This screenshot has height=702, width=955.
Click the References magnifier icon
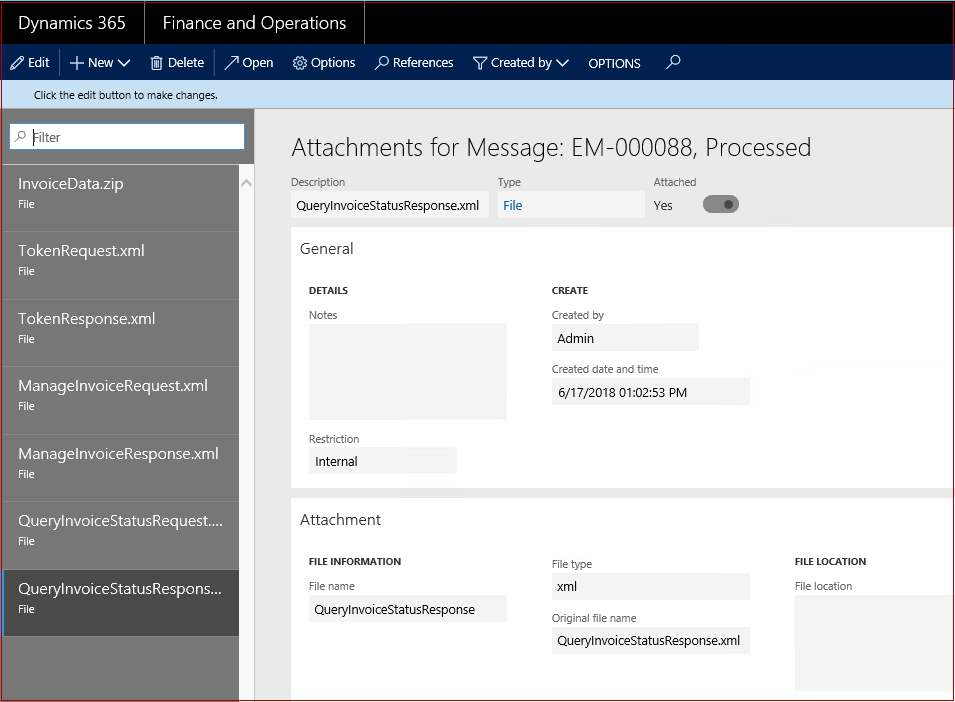click(x=382, y=63)
